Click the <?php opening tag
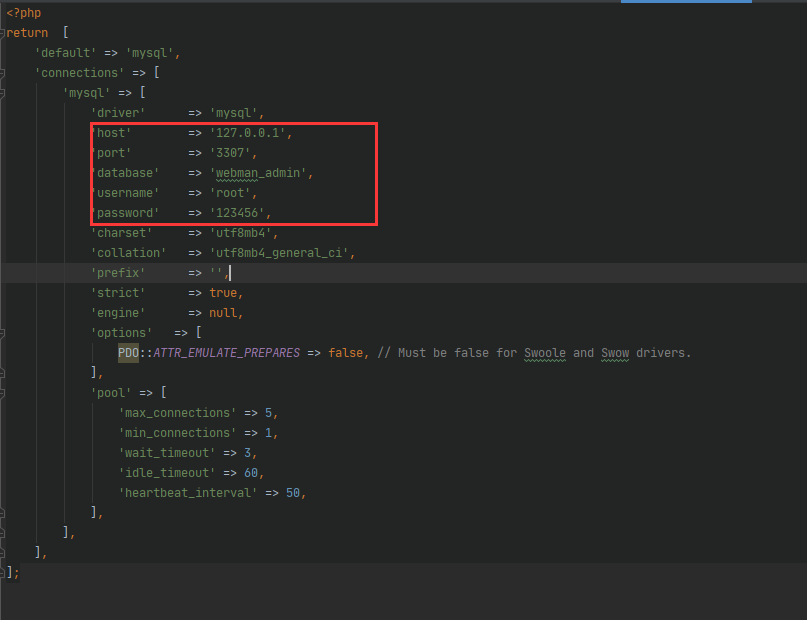The width and height of the screenshot is (807, 620). click(24, 13)
